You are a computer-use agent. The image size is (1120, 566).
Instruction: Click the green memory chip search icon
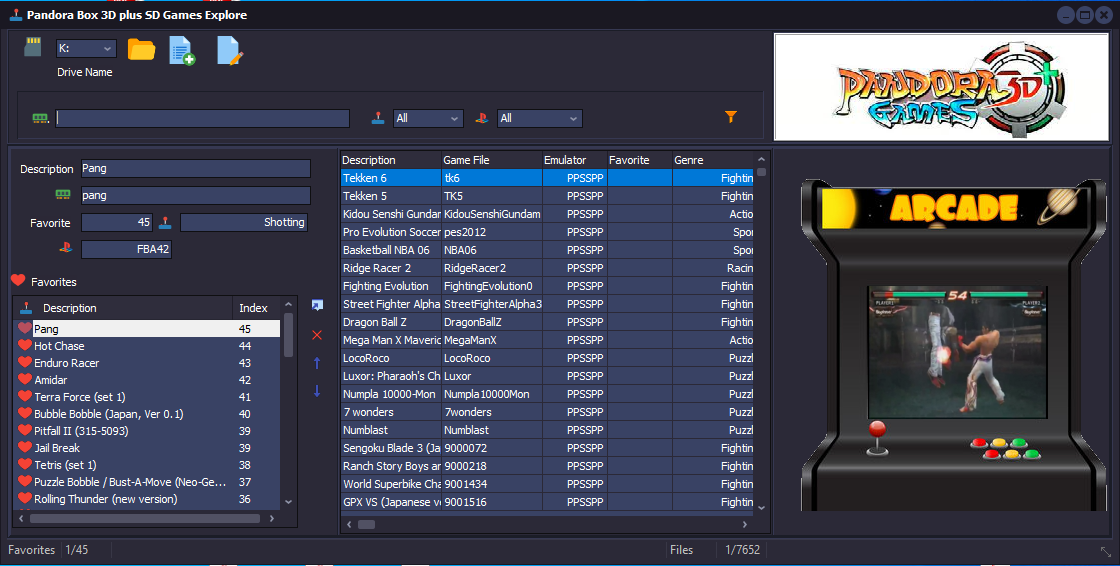[x=41, y=118]
